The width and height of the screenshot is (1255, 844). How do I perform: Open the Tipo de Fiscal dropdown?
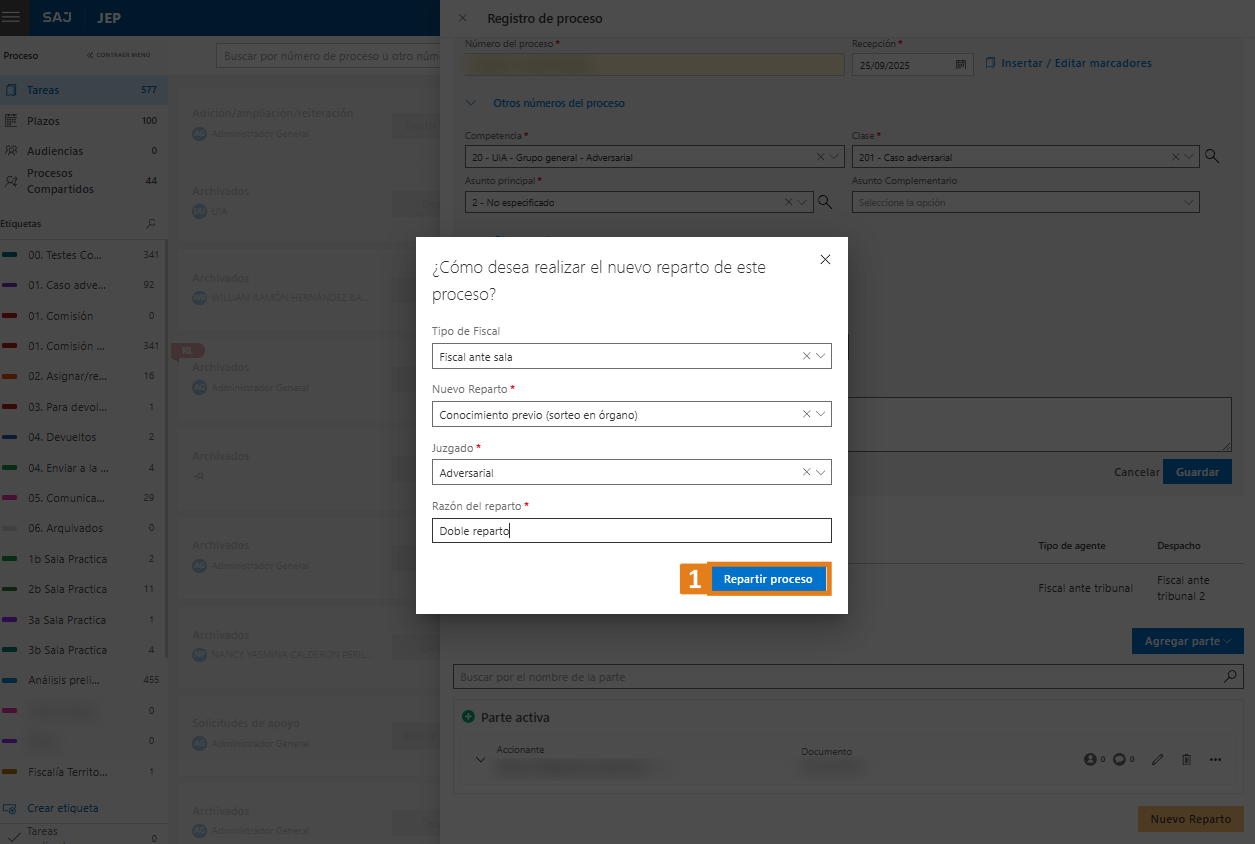[x=821, y=356]
